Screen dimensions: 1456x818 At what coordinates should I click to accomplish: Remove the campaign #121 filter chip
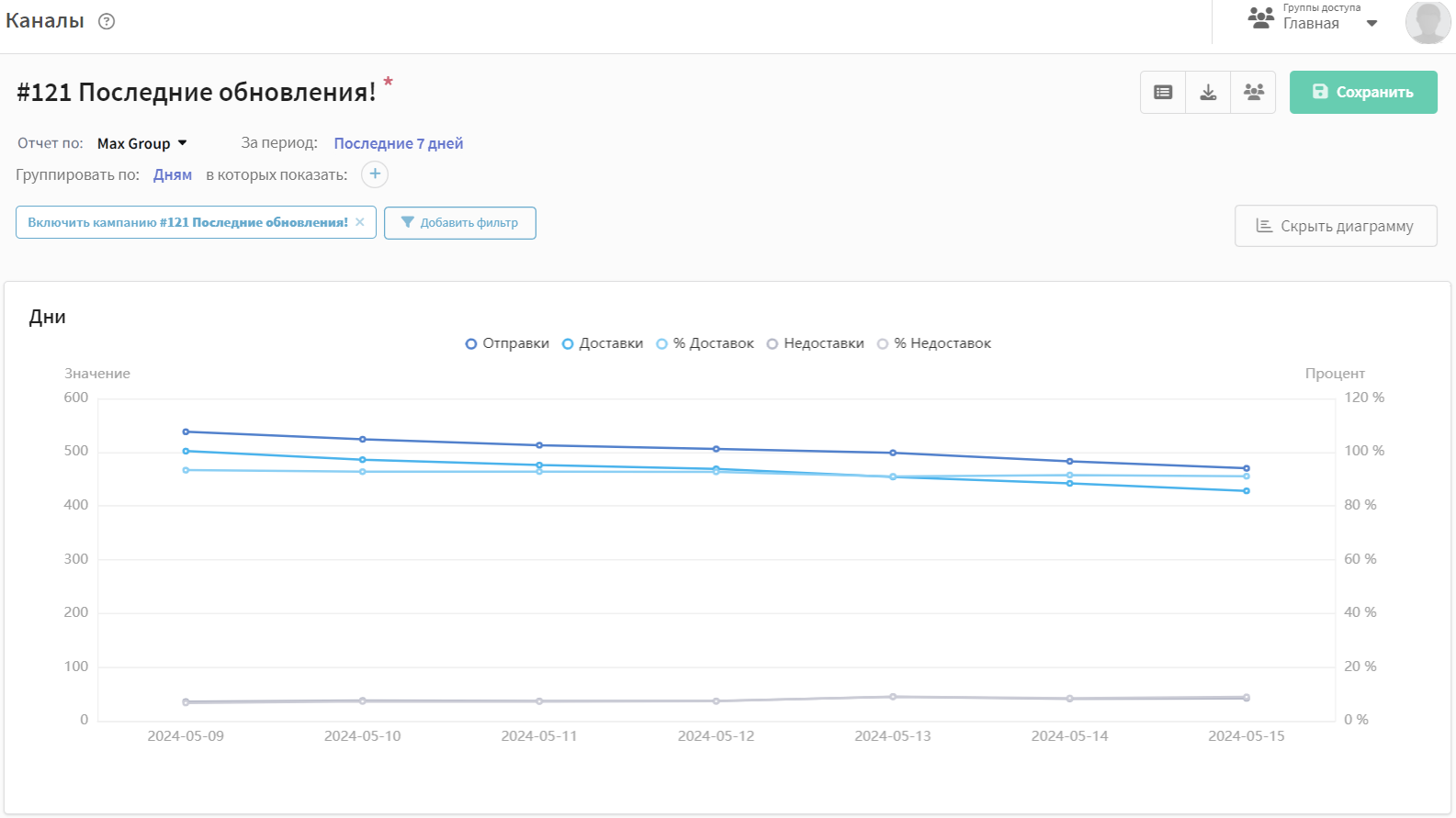(x=360, y=222)
